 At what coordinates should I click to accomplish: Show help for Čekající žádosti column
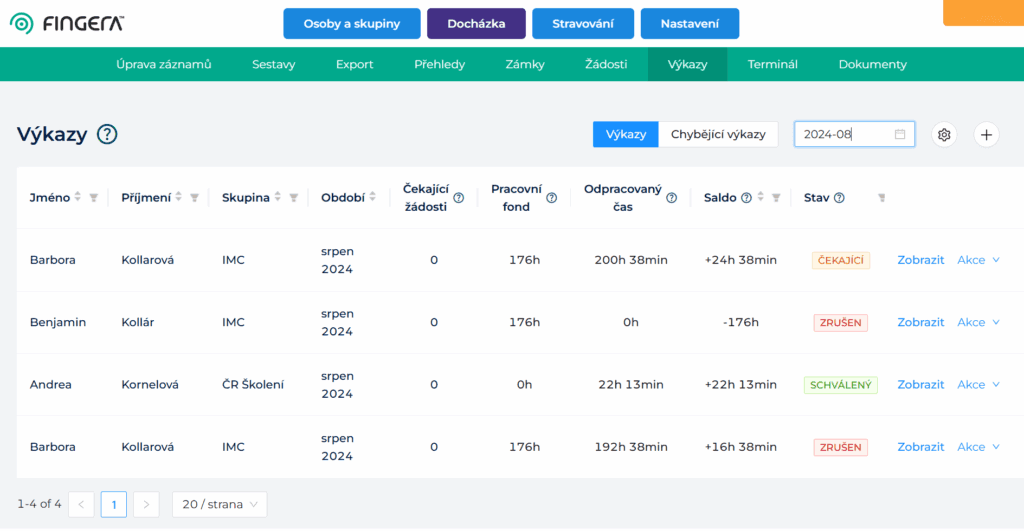pos(458,198)
